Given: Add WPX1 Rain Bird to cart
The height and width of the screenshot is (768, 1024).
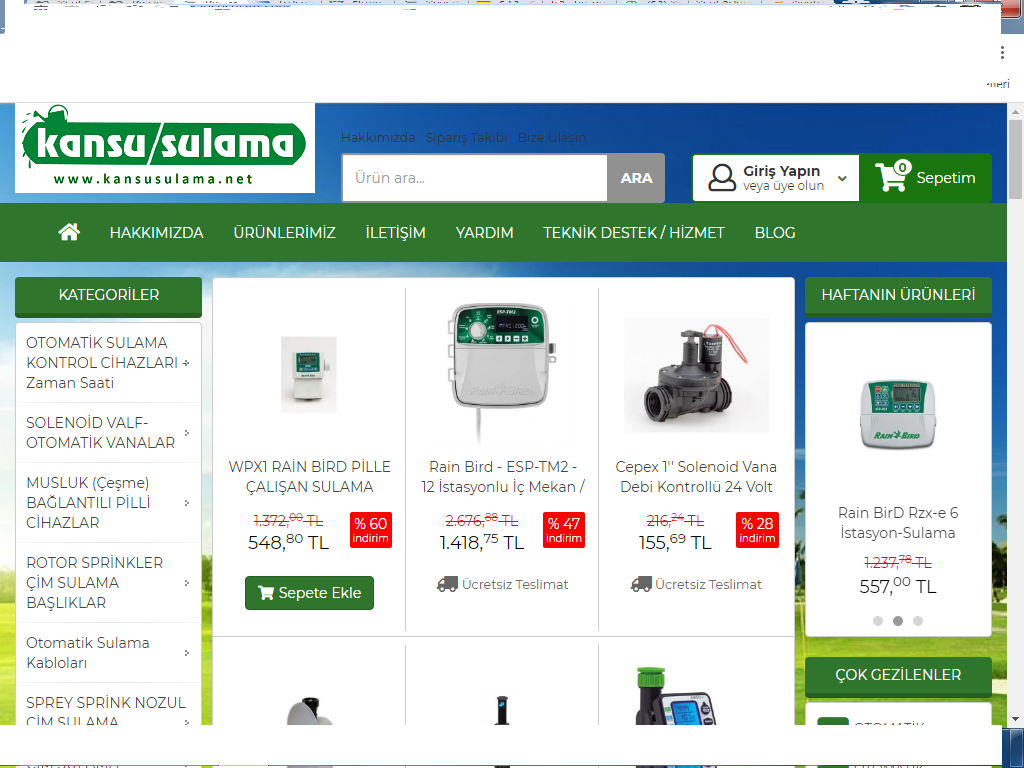Looking at the screenshot, I should (x=310, y=593).
